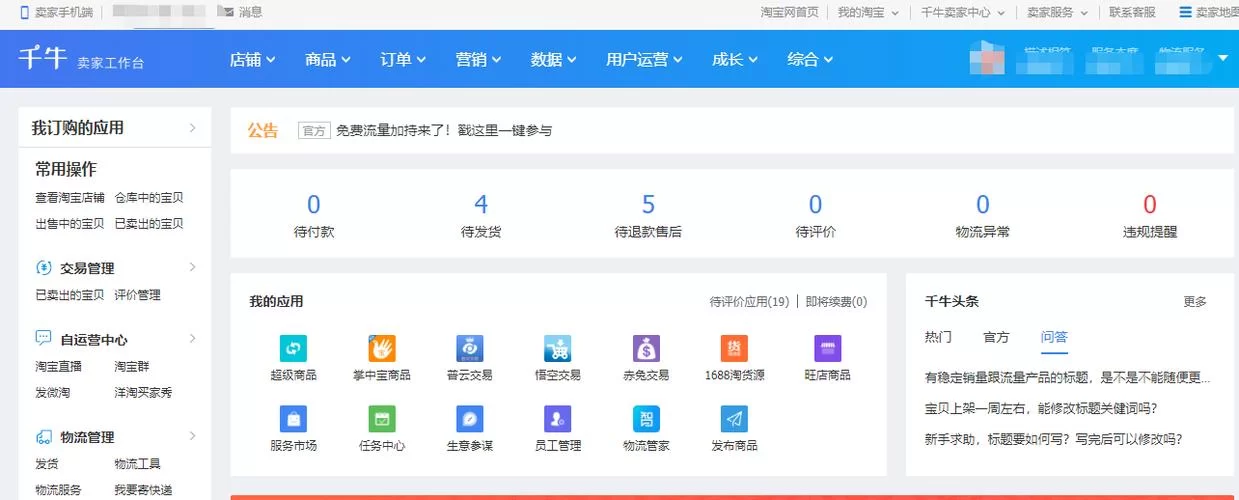Expand the 营销 dropdown menu
Viewport: 1239px width, 500px height.
tap(478, 59)
